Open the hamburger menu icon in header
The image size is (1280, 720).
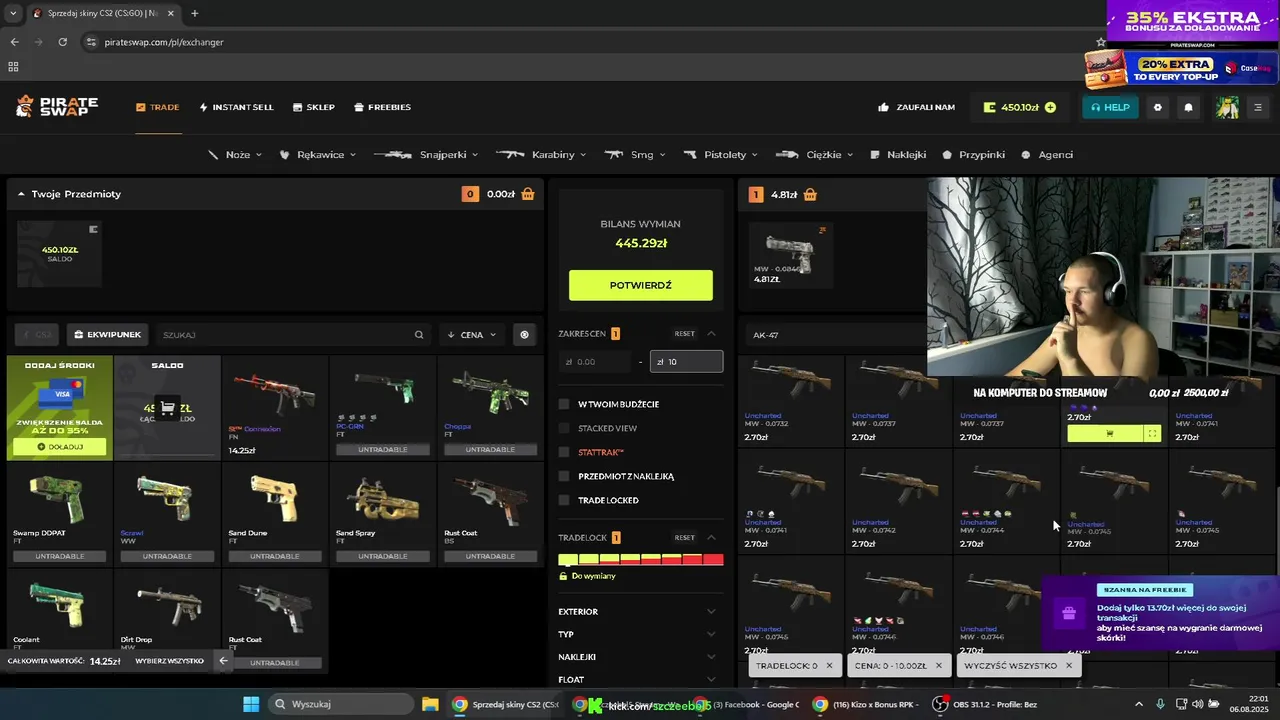point(1258,107)
